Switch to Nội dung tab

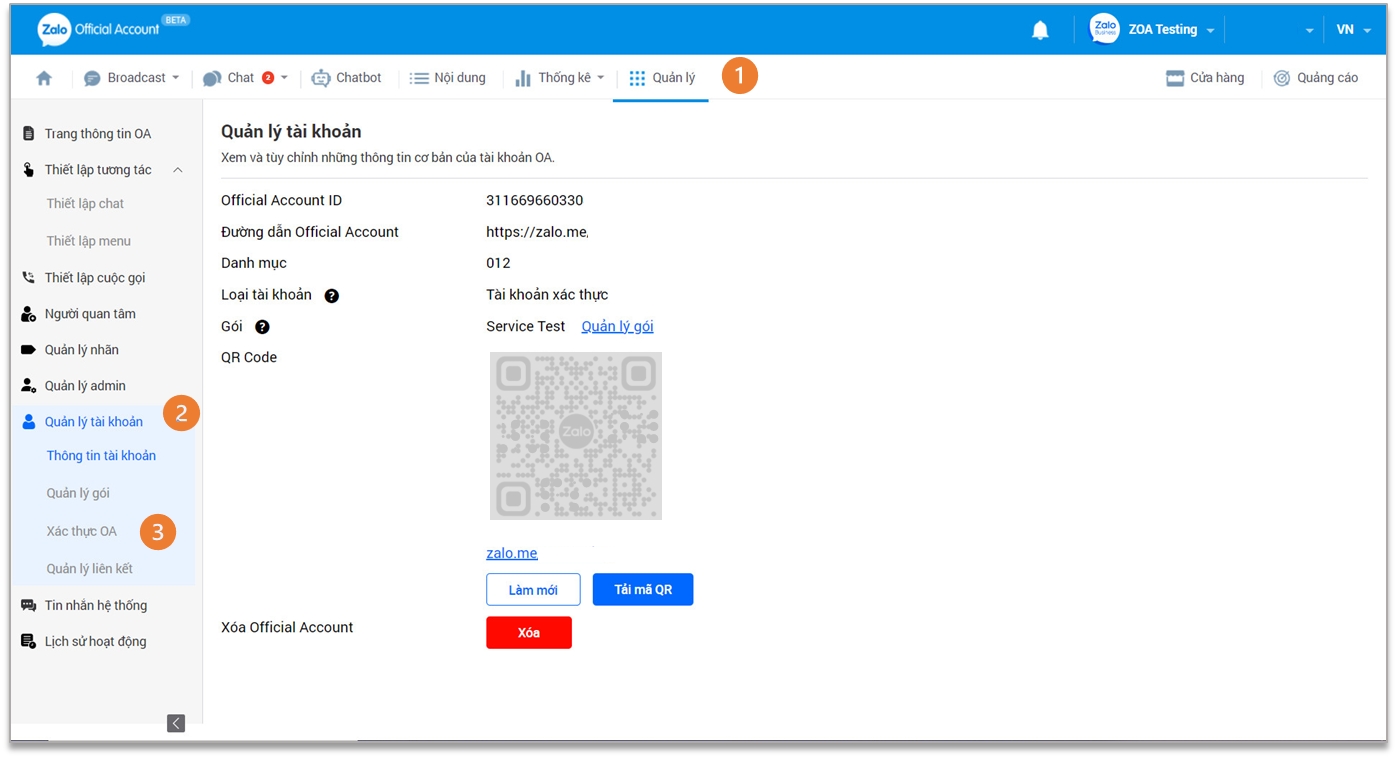coord(448,78)
